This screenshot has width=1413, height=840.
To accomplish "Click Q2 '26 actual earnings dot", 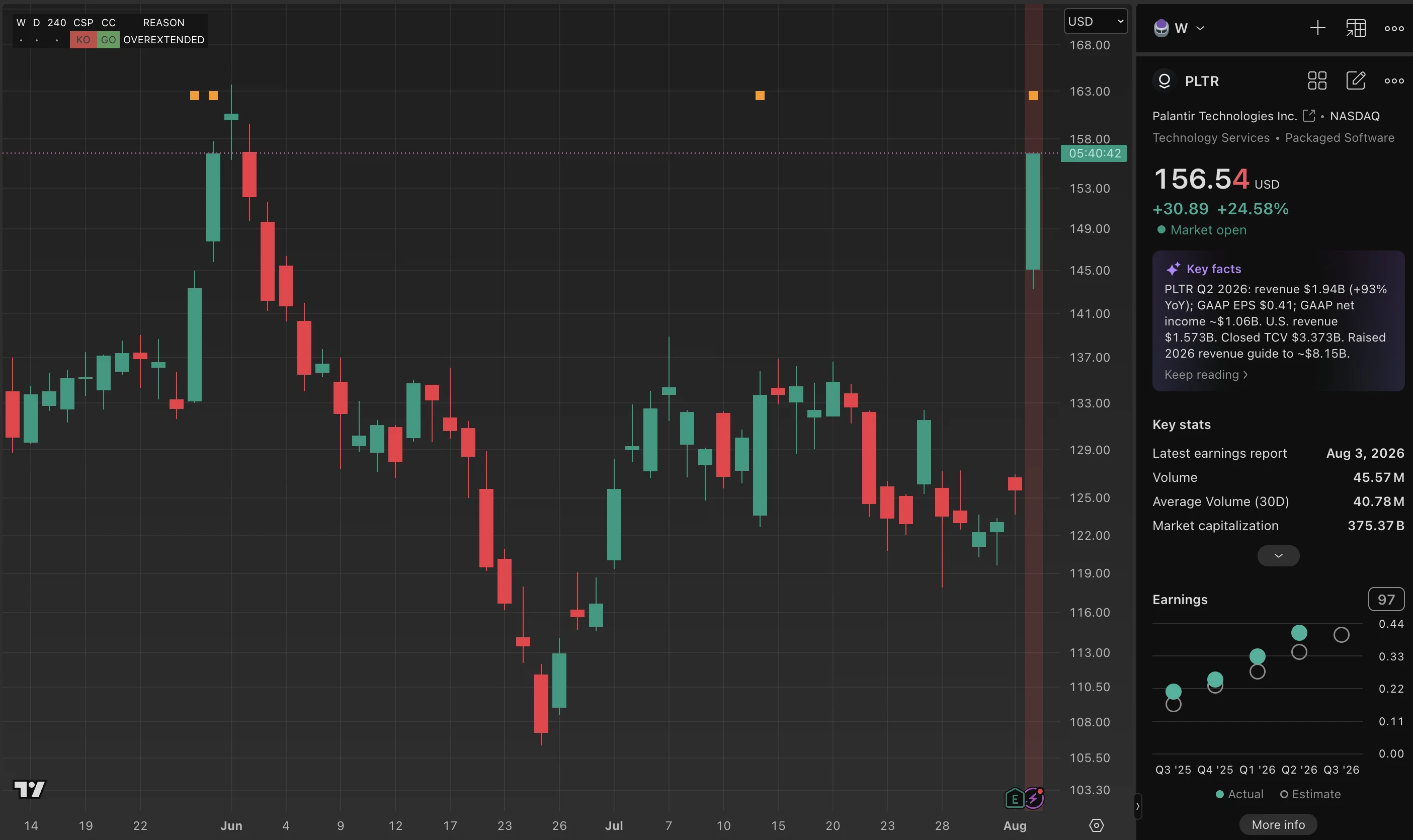I will tap(1299, 632).
